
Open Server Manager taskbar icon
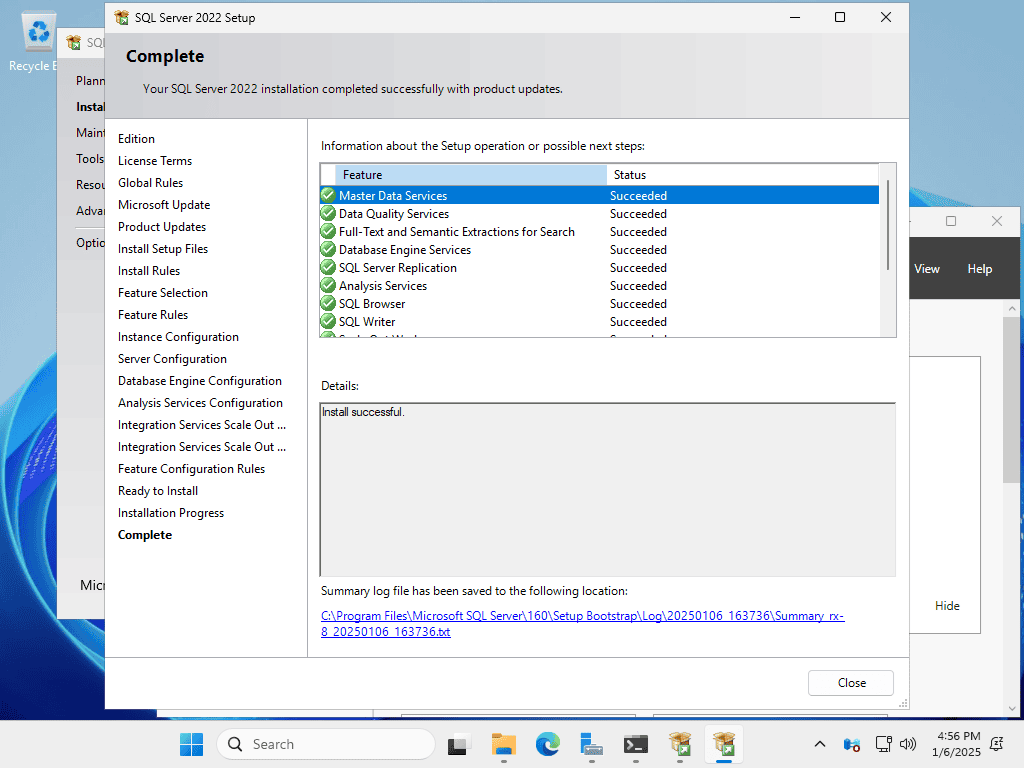tap(592, 744)
